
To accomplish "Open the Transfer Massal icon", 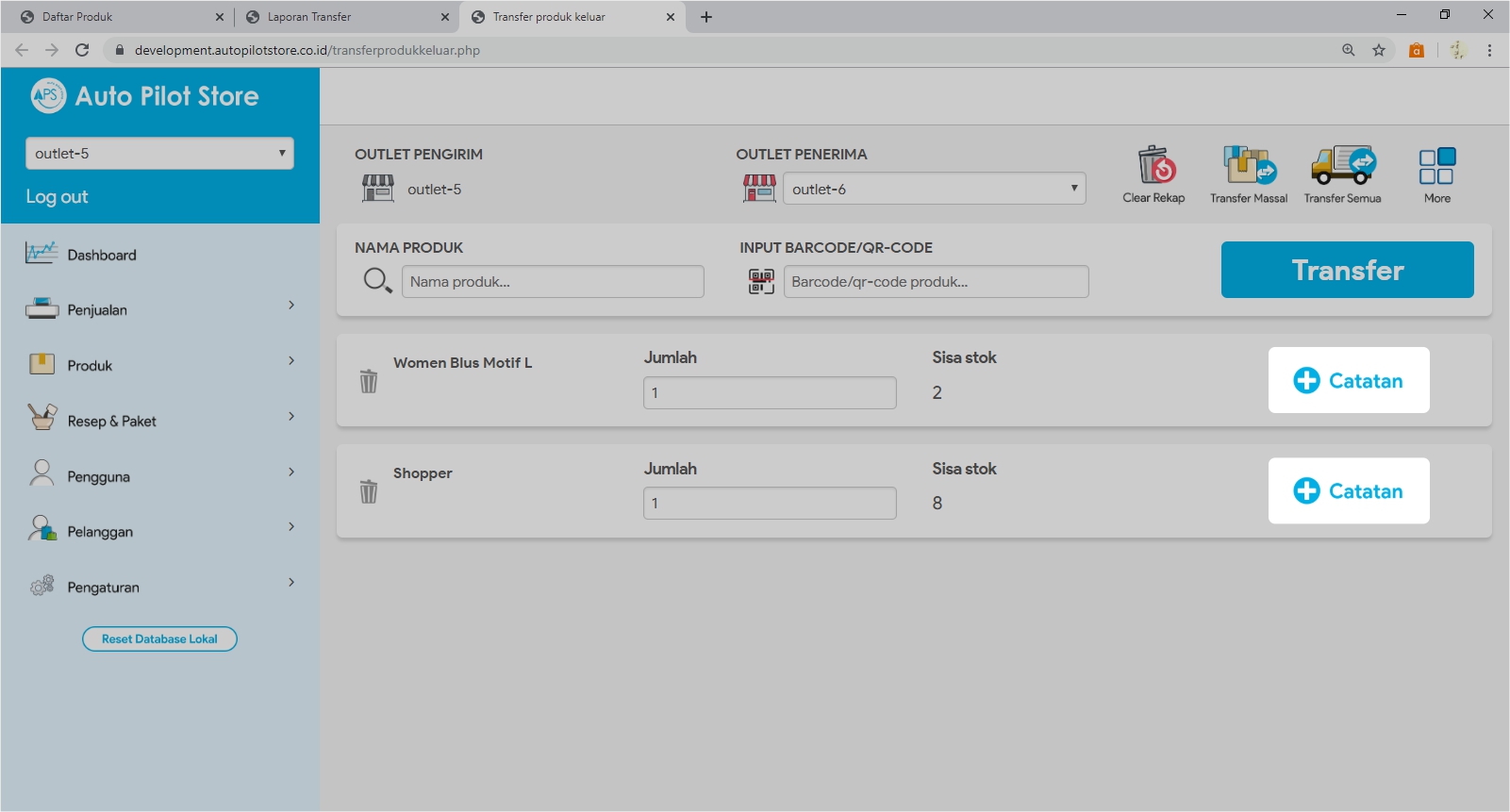I will (x=1249, y=166).
